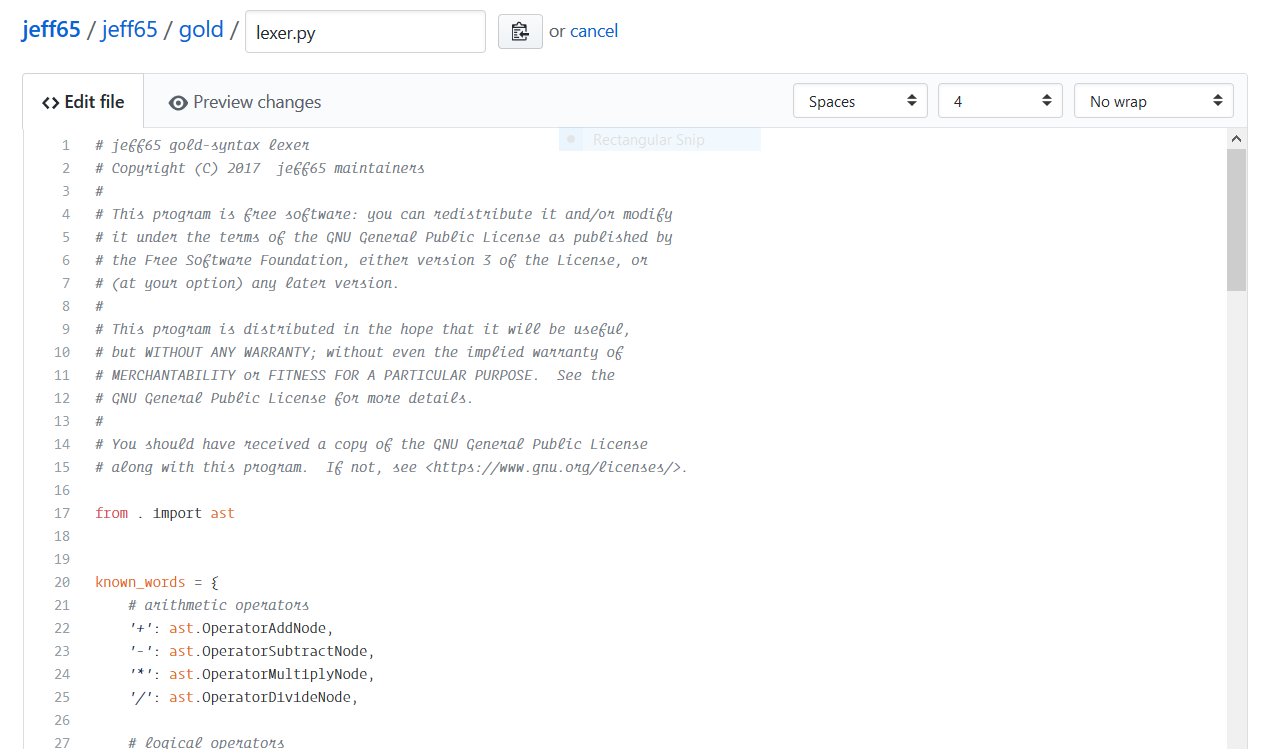This screenshot has width=1268, height=749.
Task: Open the gold folder breadcrumb link
Action: 201,30
